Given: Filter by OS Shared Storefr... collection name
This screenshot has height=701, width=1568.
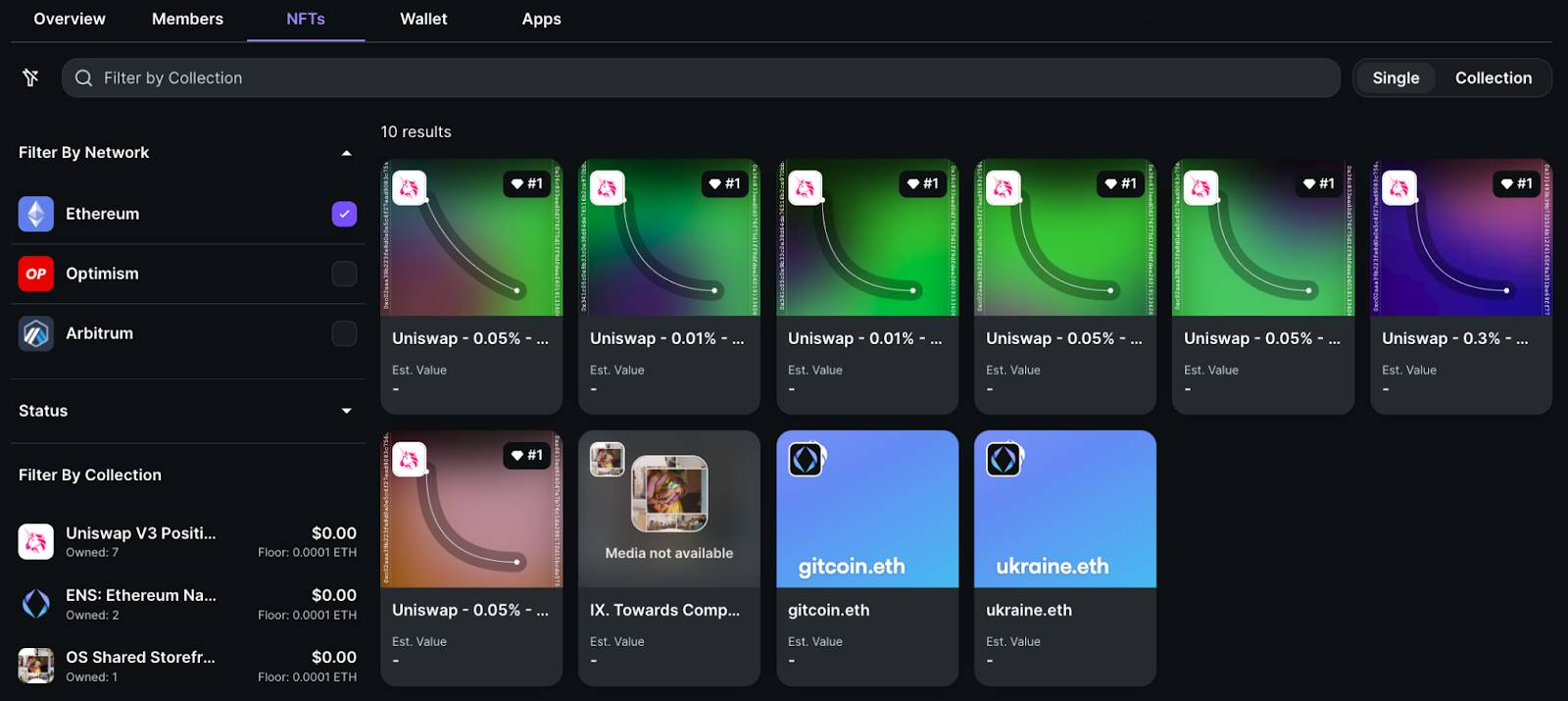Looking at the screenshot, I should coord(140,657).
